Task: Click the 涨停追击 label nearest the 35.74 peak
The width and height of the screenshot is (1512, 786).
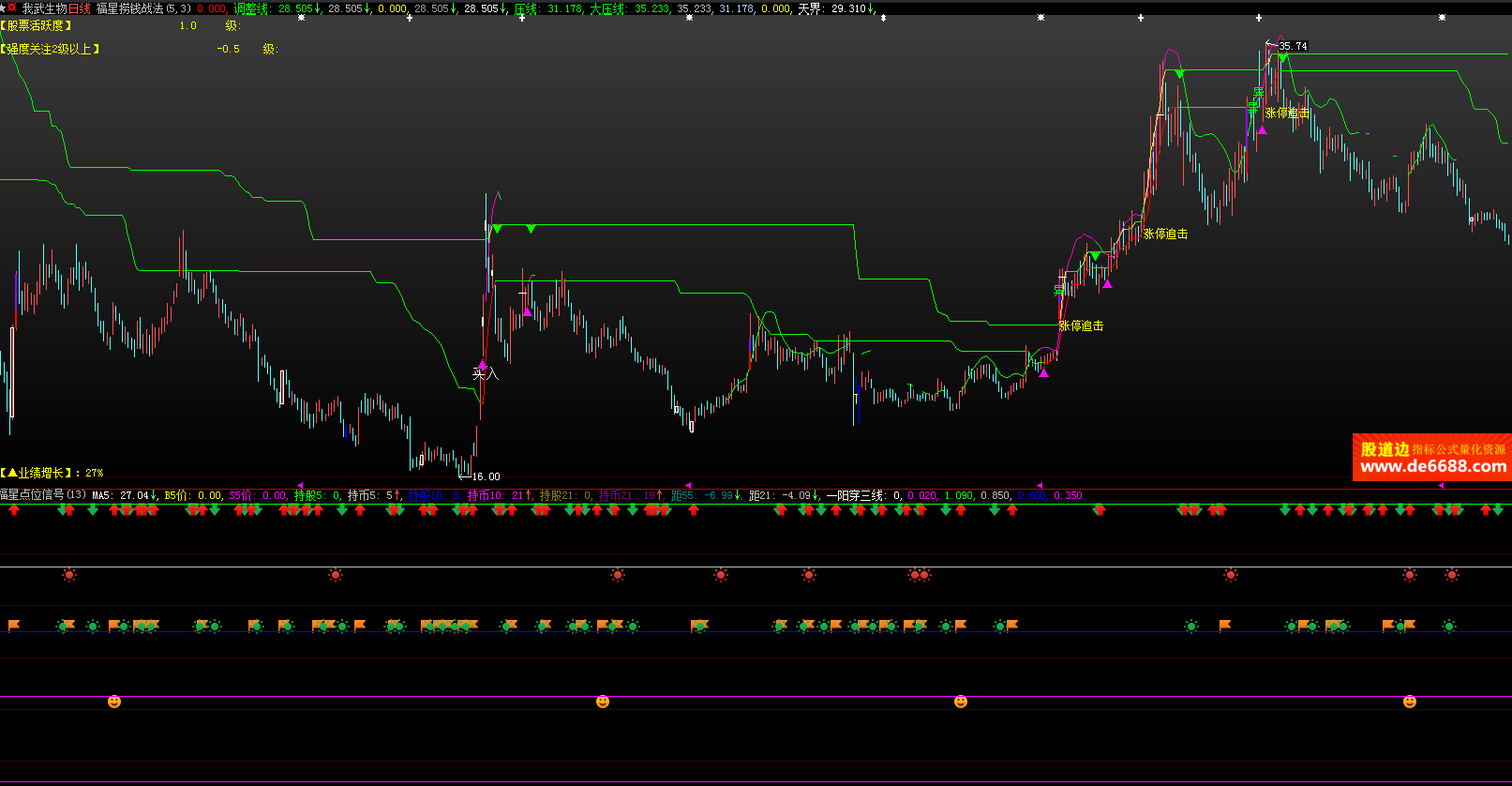Action: (x=1287, y=113)
